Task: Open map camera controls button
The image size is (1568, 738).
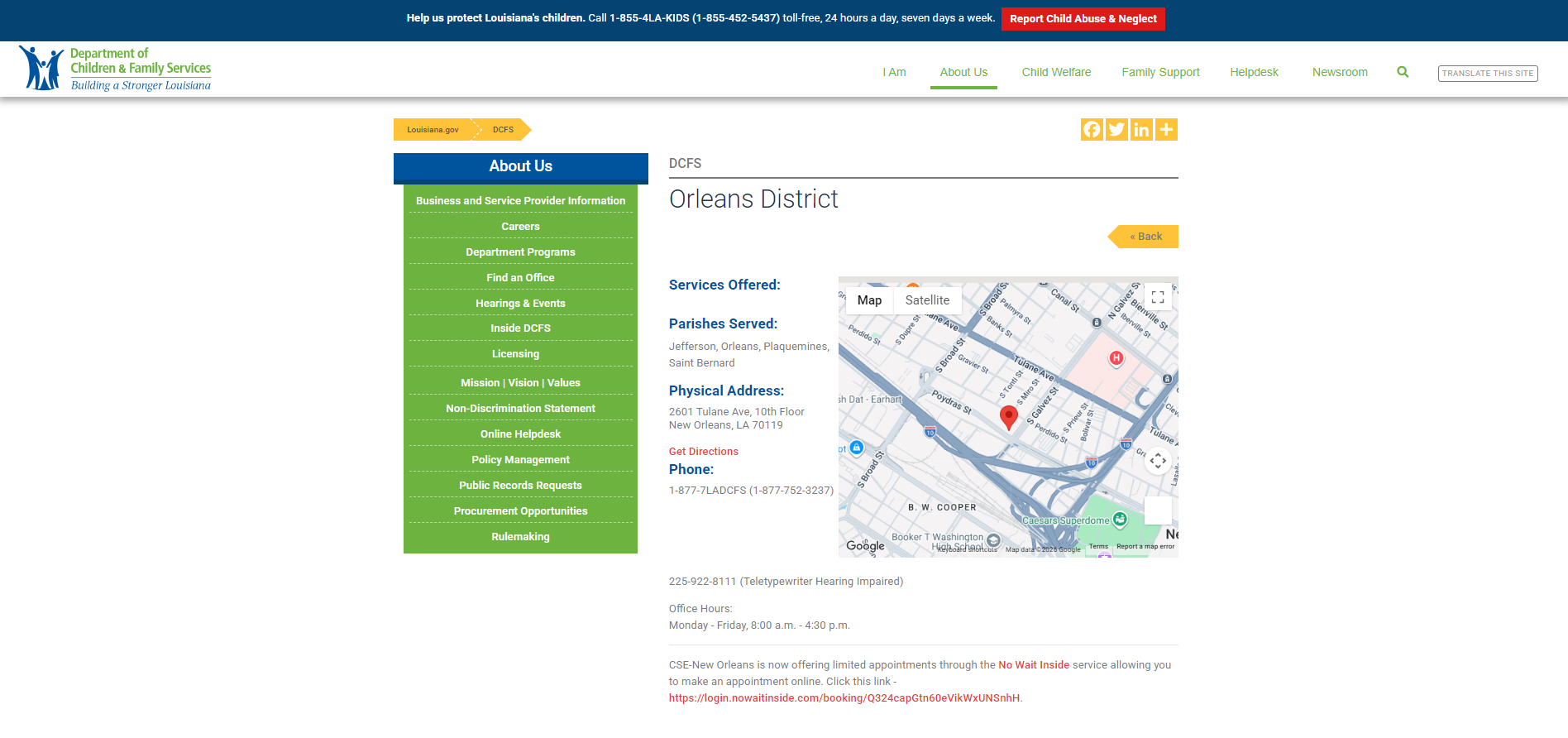Action: click(1158, 461)
